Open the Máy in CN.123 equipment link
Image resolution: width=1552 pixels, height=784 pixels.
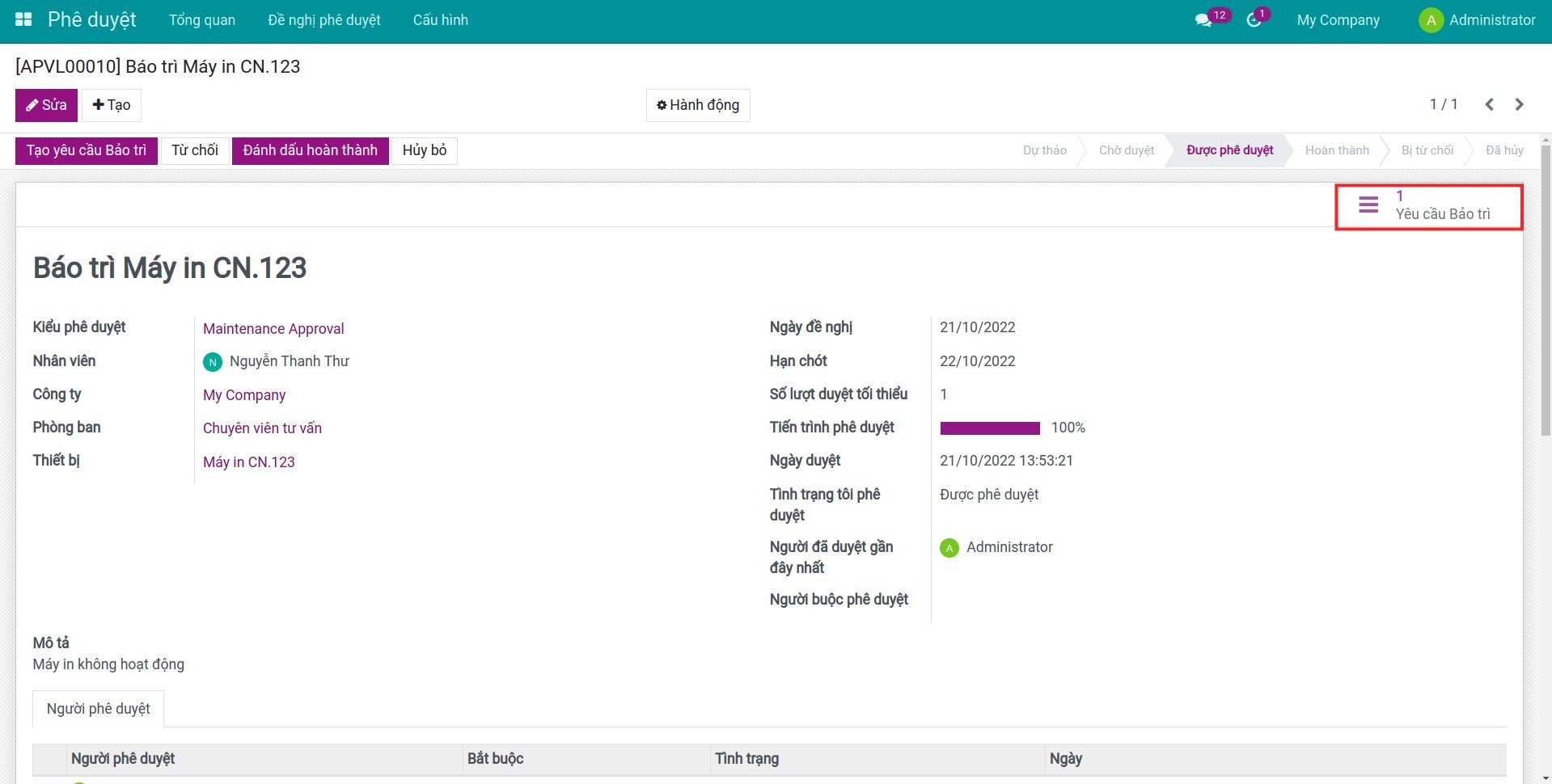tap(248, 462)
